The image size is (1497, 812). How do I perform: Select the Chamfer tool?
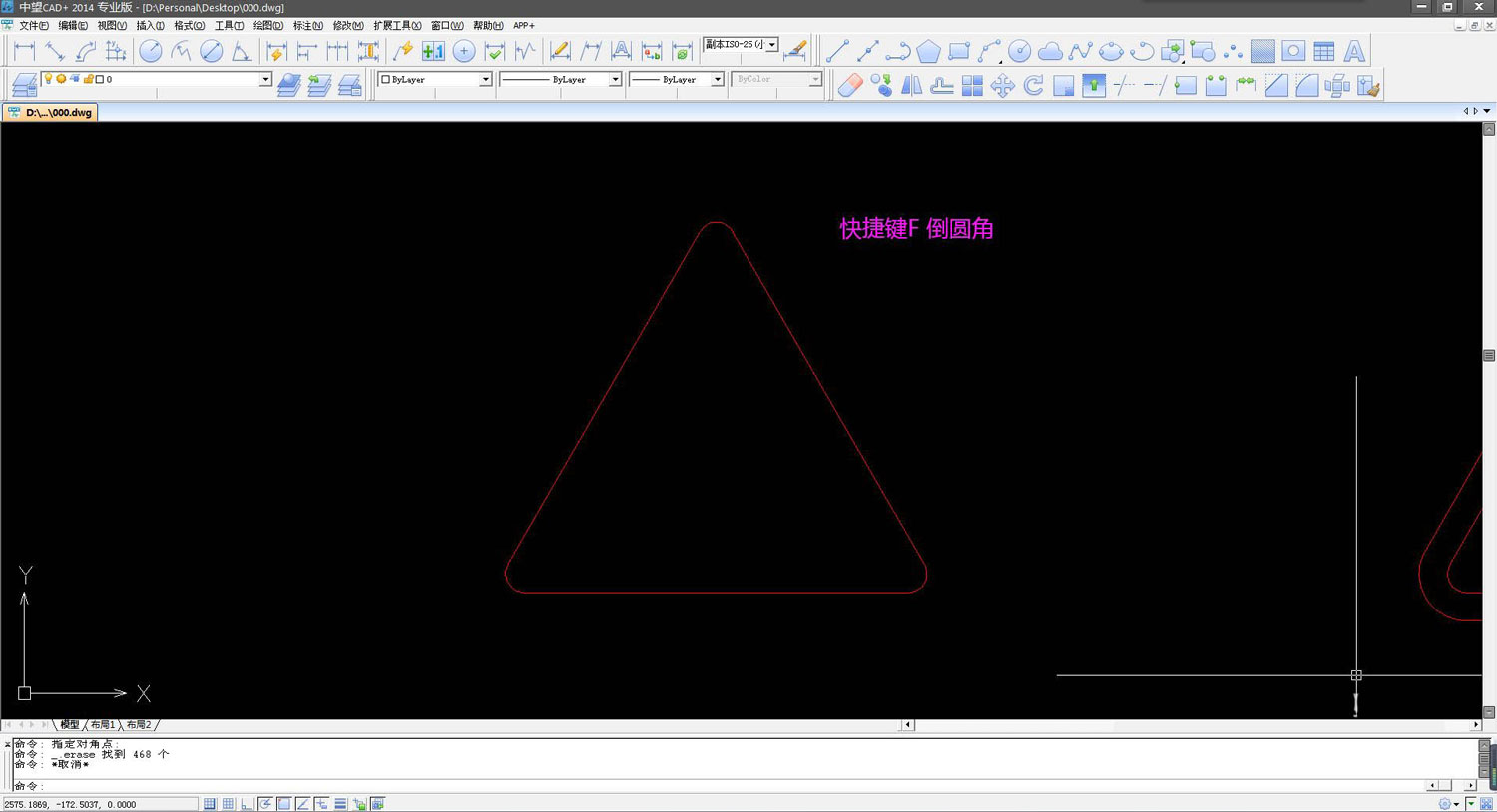coord(1276,85)
